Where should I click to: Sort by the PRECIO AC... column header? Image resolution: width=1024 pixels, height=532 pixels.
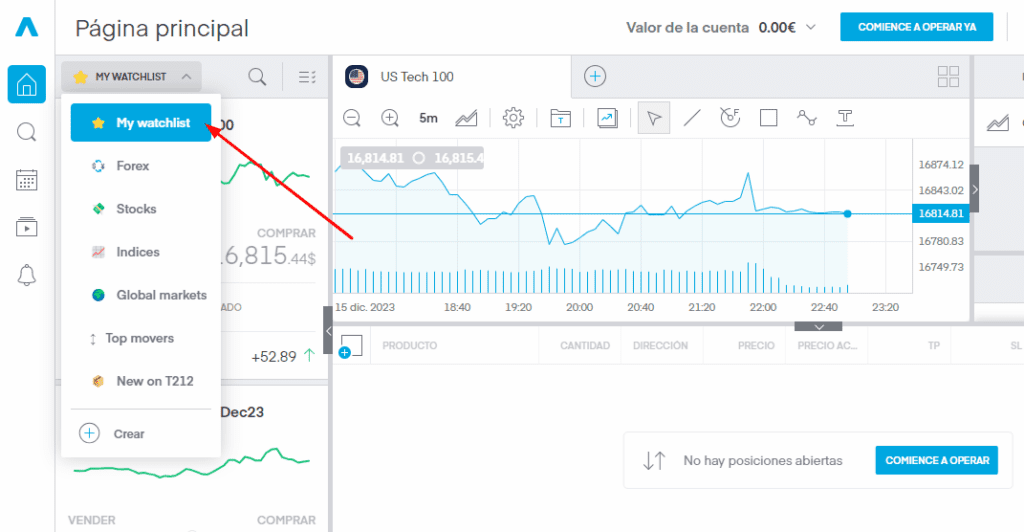tap(827, 346)
